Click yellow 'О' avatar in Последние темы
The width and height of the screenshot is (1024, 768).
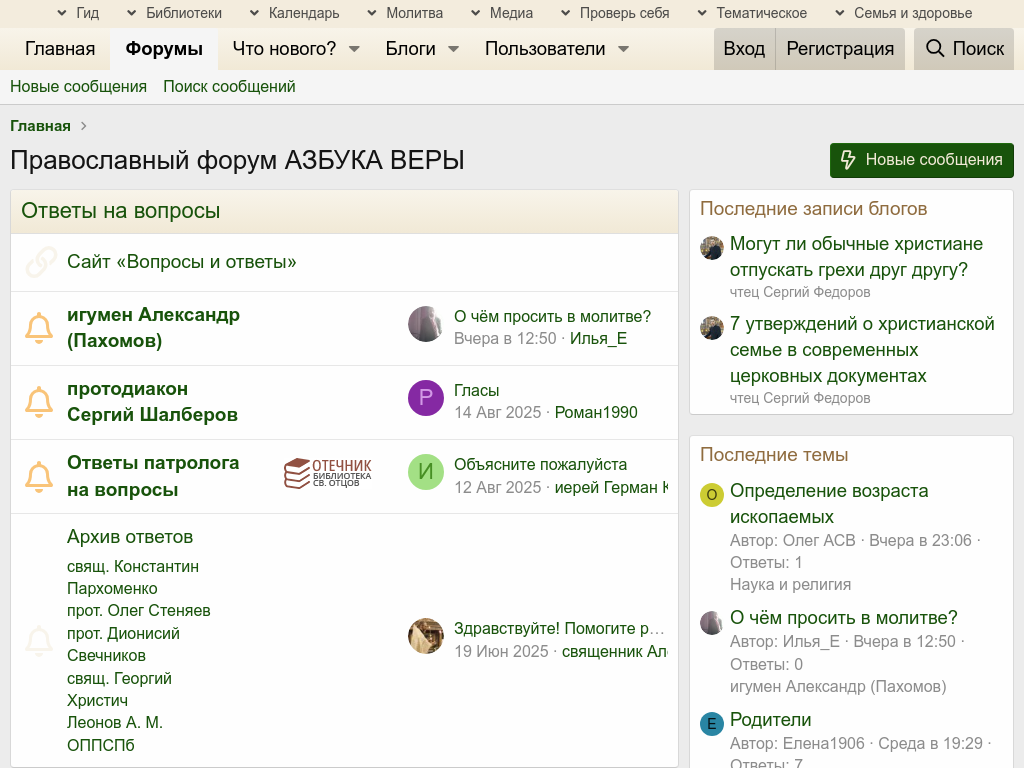click(711, 495)
